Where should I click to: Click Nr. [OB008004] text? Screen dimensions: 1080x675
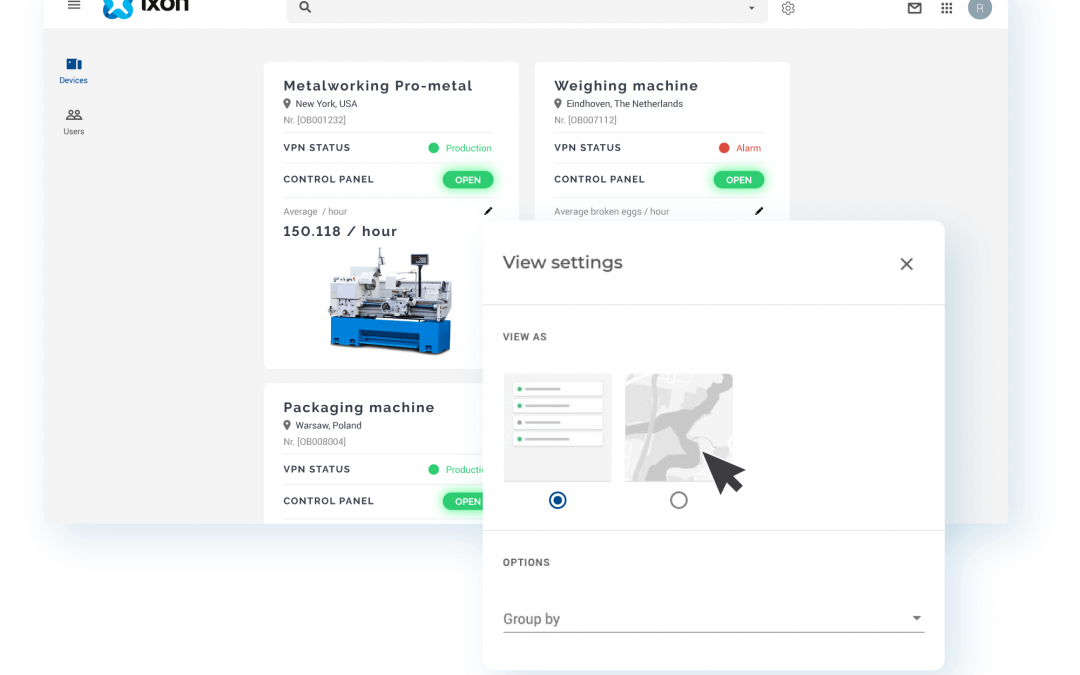pos(315,442)
